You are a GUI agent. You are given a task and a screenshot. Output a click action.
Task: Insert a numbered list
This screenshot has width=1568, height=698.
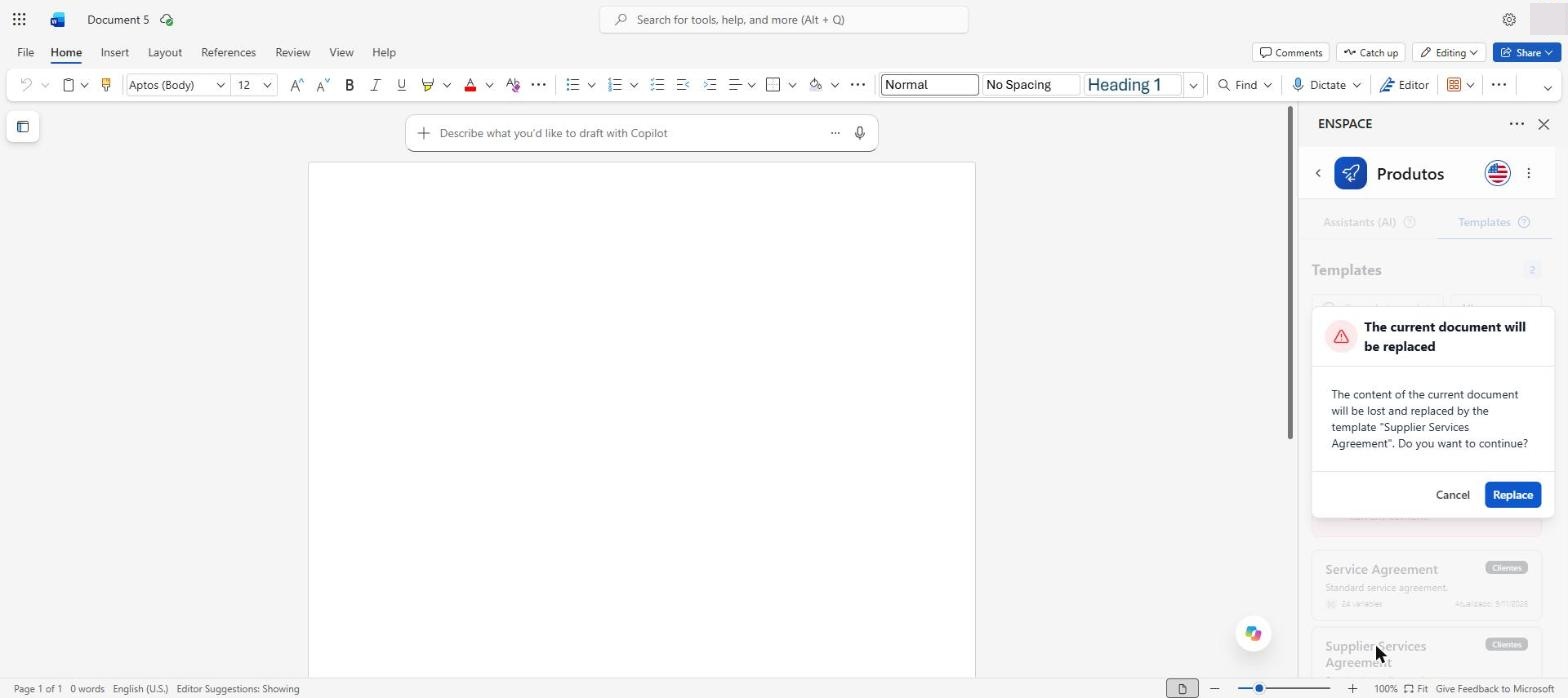[615, 85]
